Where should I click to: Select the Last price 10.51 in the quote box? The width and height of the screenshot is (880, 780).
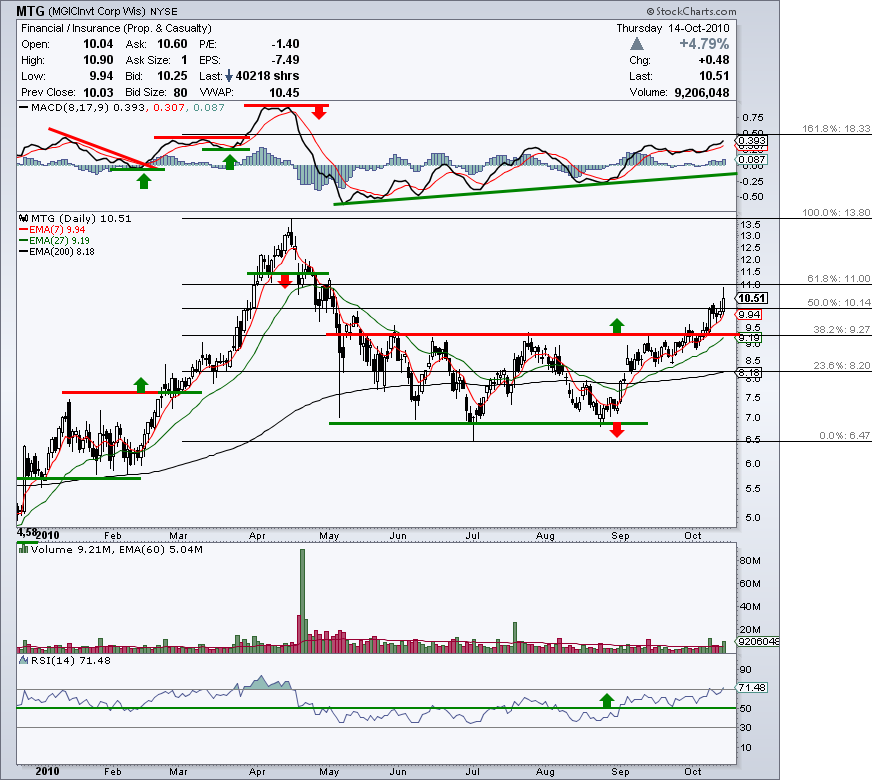click(x=714, y=76)
